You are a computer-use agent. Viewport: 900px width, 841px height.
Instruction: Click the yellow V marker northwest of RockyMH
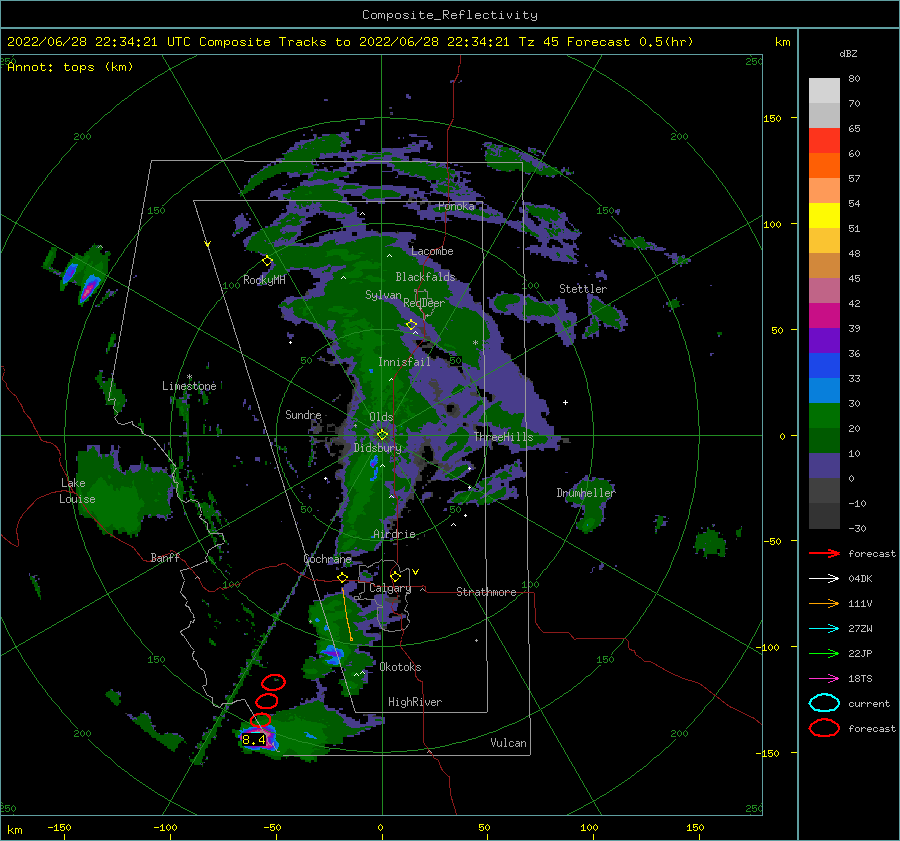207,244
